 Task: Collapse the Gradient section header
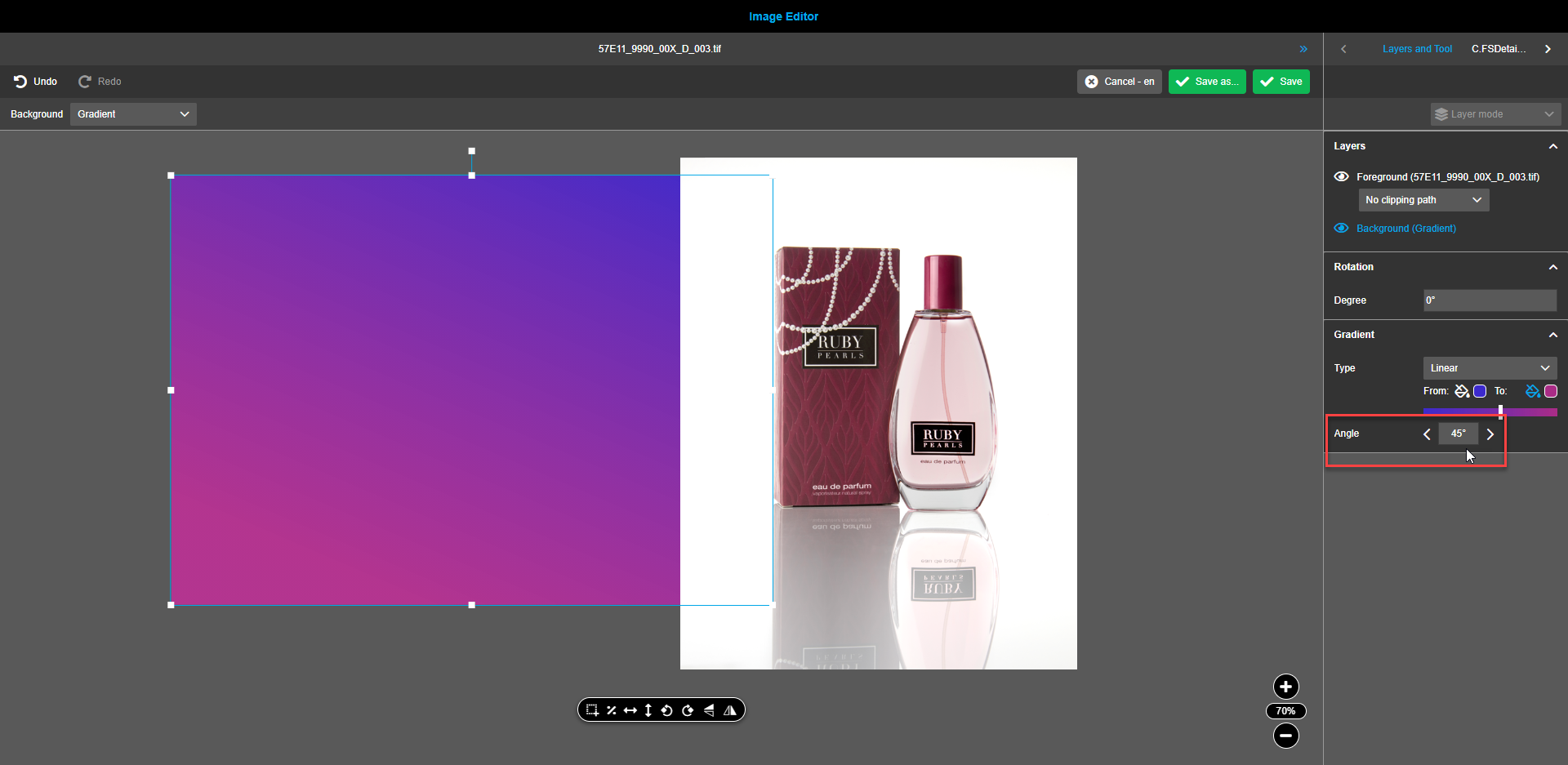click(1552, 335)
